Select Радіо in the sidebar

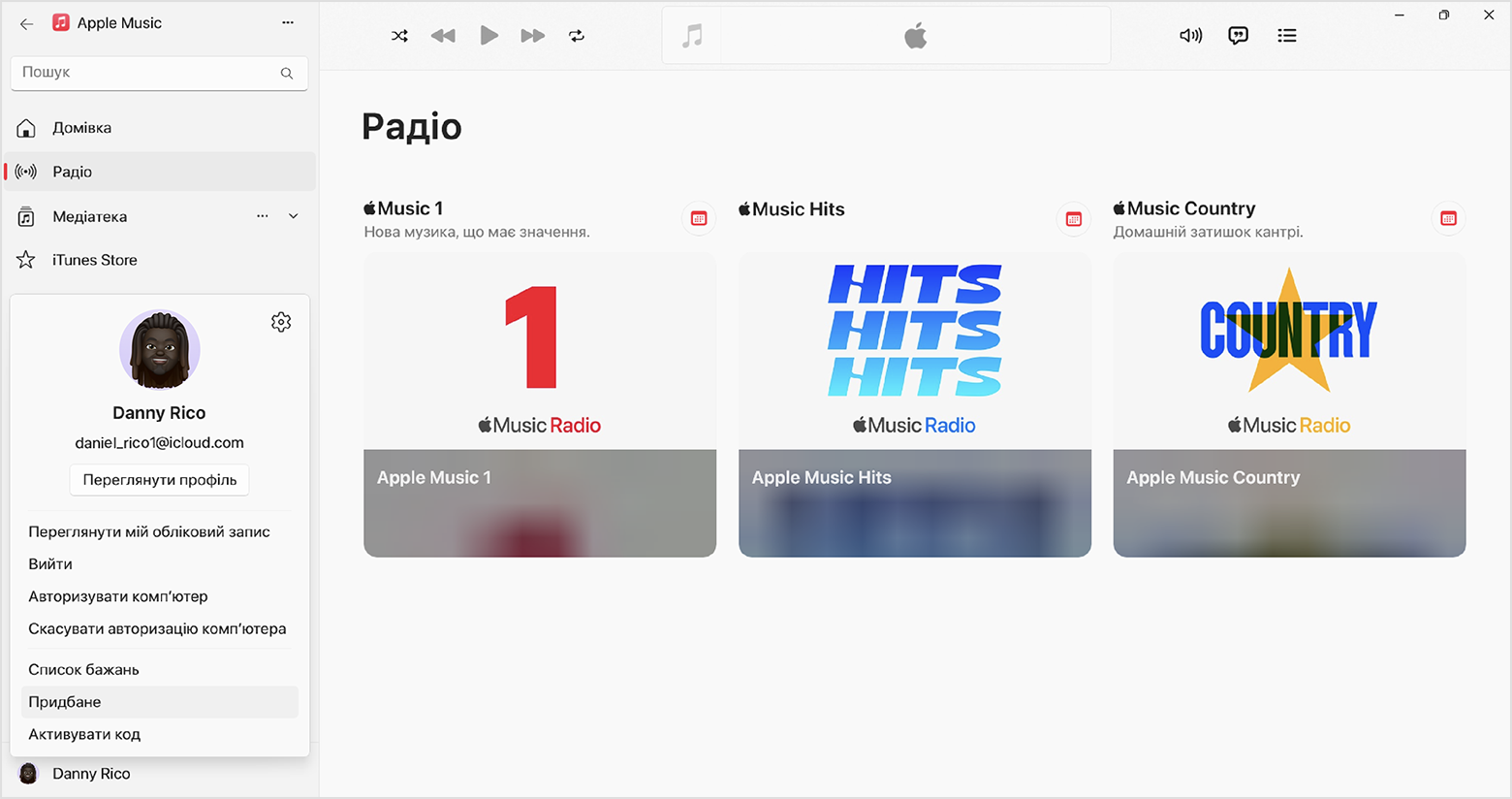(x=160, y=172)
